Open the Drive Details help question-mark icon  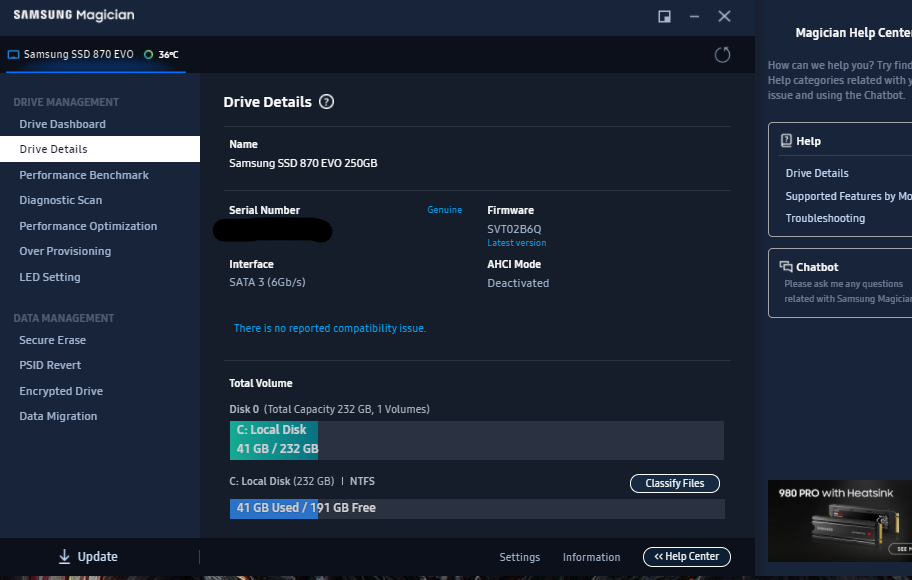(x=326, y=102)
